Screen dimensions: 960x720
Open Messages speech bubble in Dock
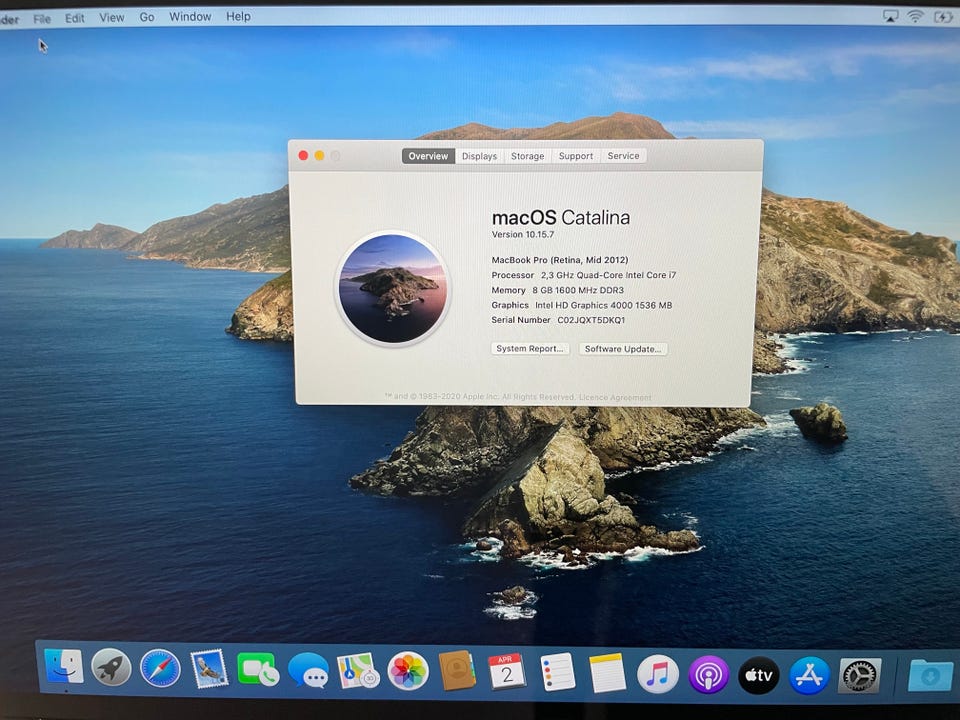308,670
